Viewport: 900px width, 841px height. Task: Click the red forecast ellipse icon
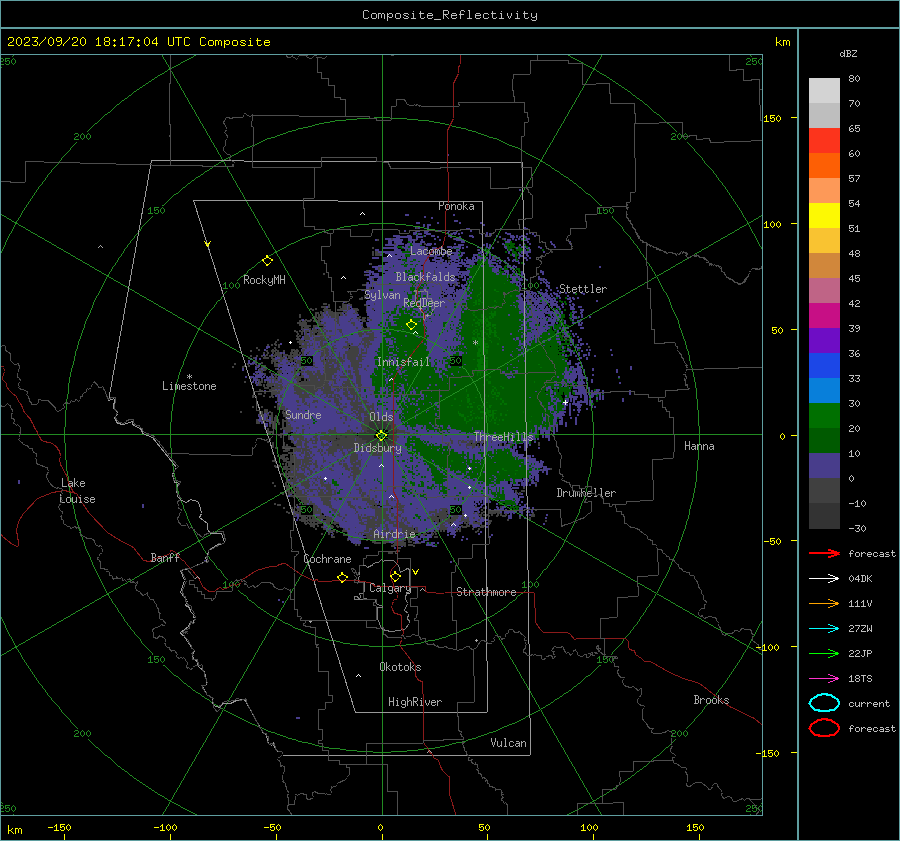pyautogui.click(x=824, y=728)
